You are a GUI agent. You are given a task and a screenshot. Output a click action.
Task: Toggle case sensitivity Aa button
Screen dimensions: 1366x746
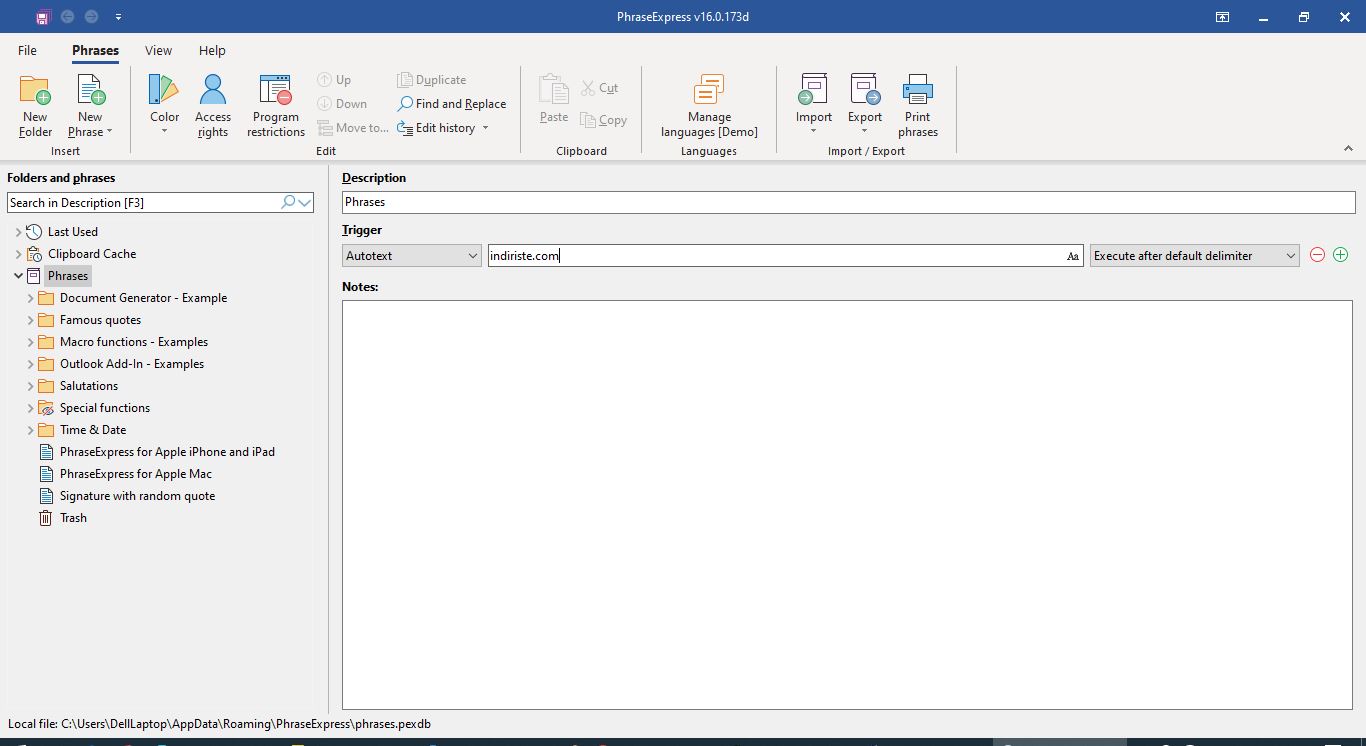point(1073,257)
